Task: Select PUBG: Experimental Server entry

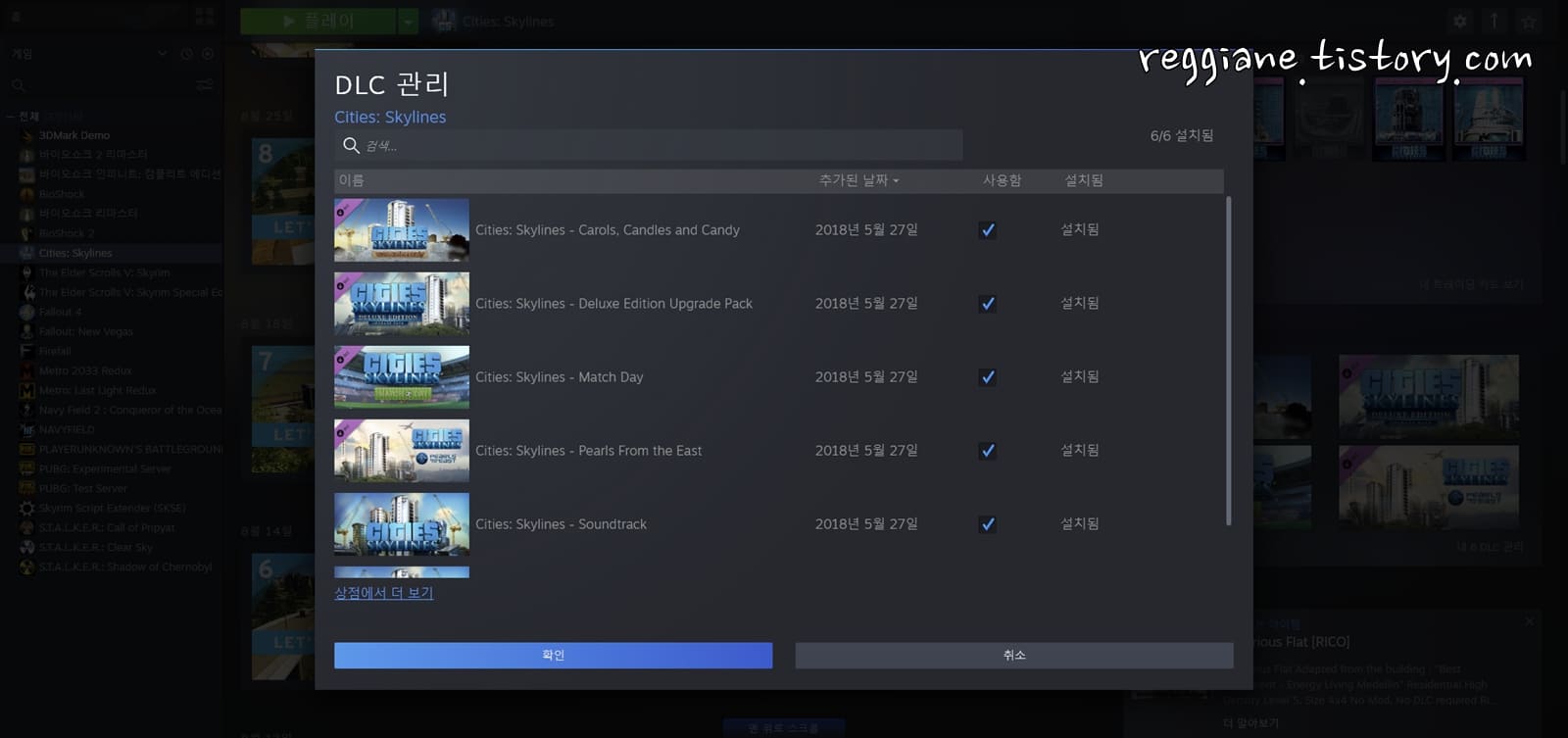Action: (x=105, y=468)
